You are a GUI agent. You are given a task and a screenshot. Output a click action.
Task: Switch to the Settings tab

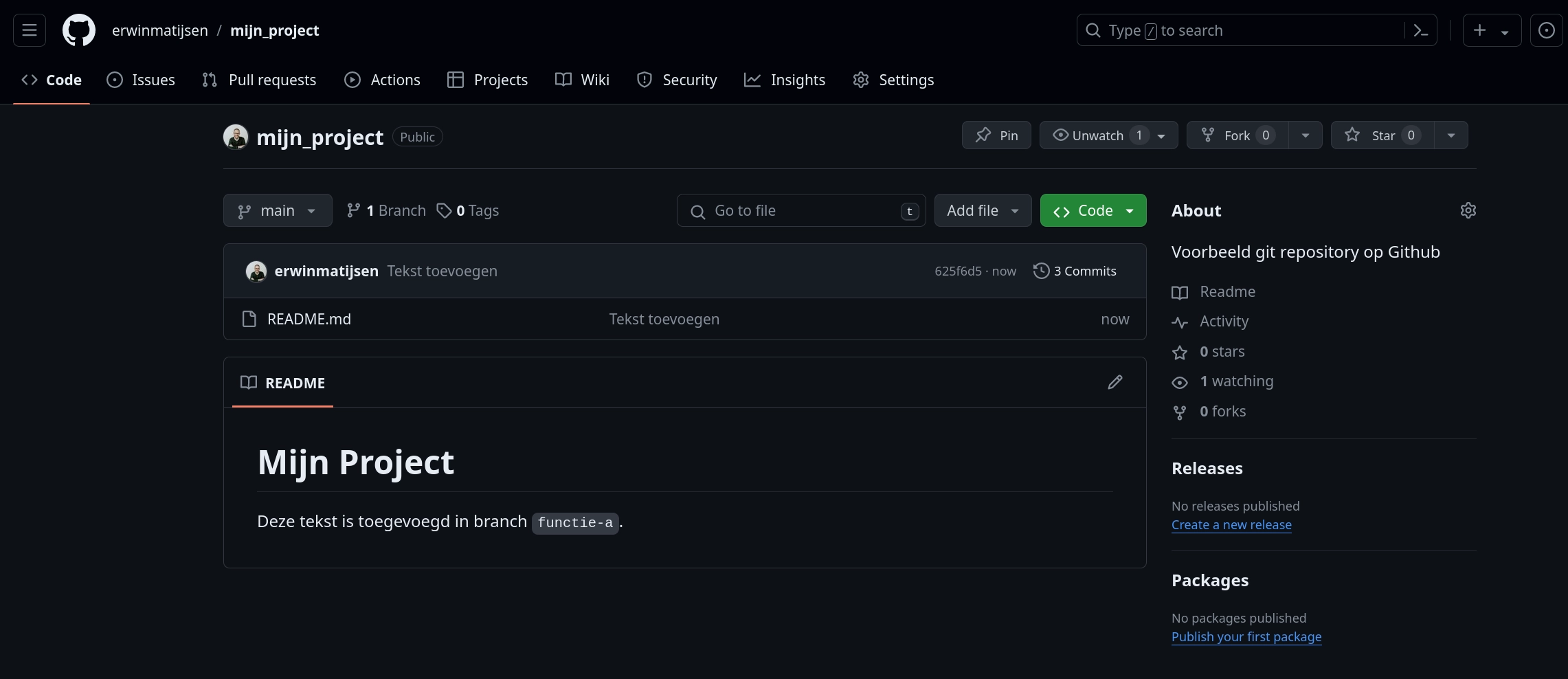(893, 80)
